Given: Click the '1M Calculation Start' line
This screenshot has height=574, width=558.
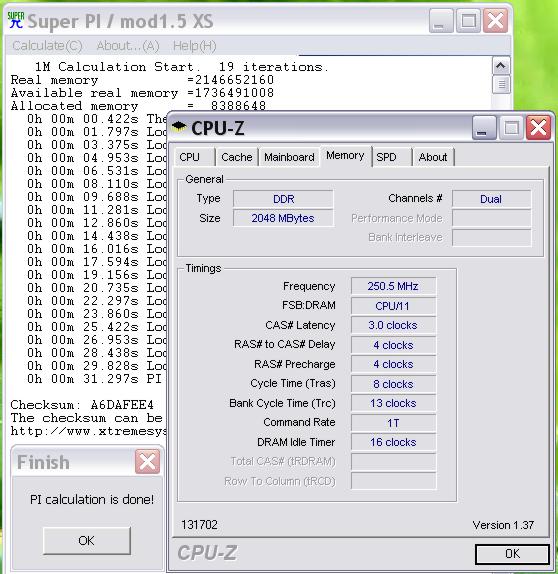Looking at the screenshot, I should 182,67.
